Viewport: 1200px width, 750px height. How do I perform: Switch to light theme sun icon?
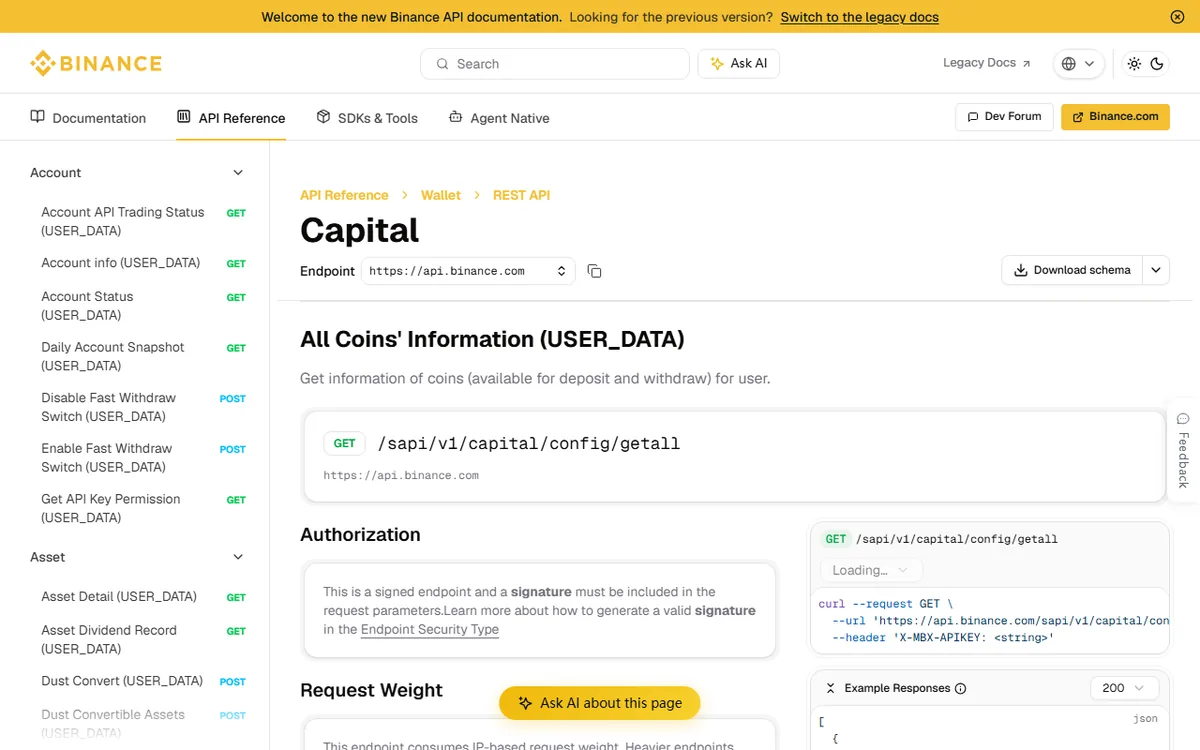(1134, 64)
